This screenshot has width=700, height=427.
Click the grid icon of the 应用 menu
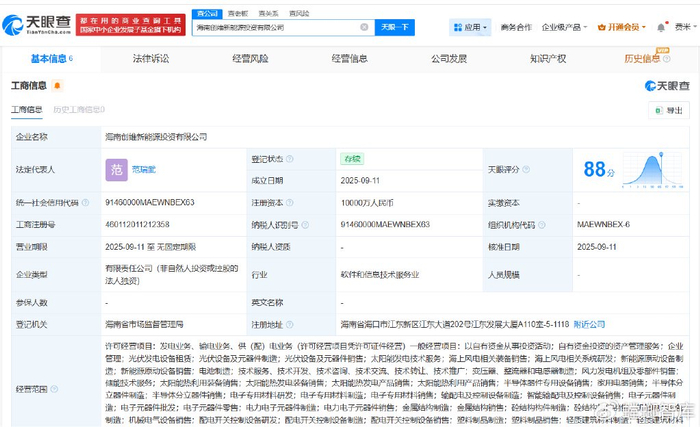pos(458,27)
